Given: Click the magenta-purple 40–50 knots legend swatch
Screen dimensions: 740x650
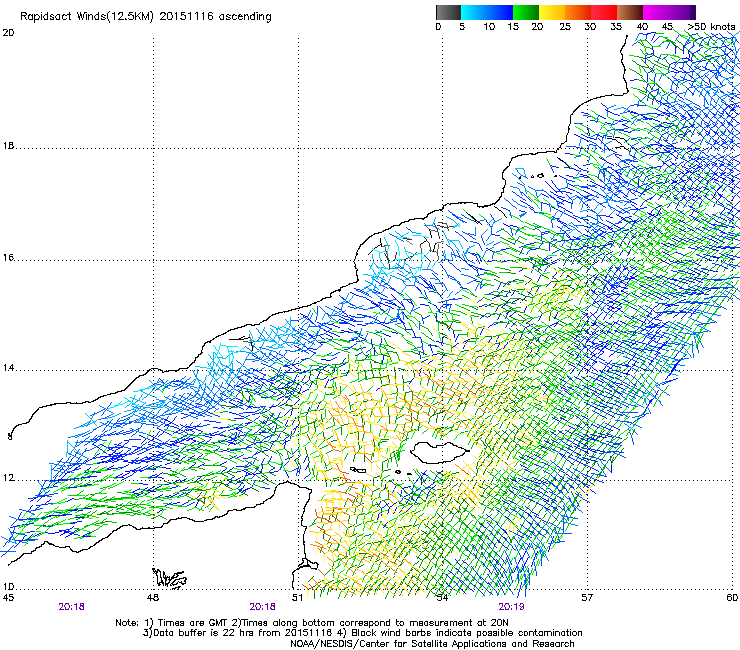Looking at the screenshot, I should coord(669,12).
